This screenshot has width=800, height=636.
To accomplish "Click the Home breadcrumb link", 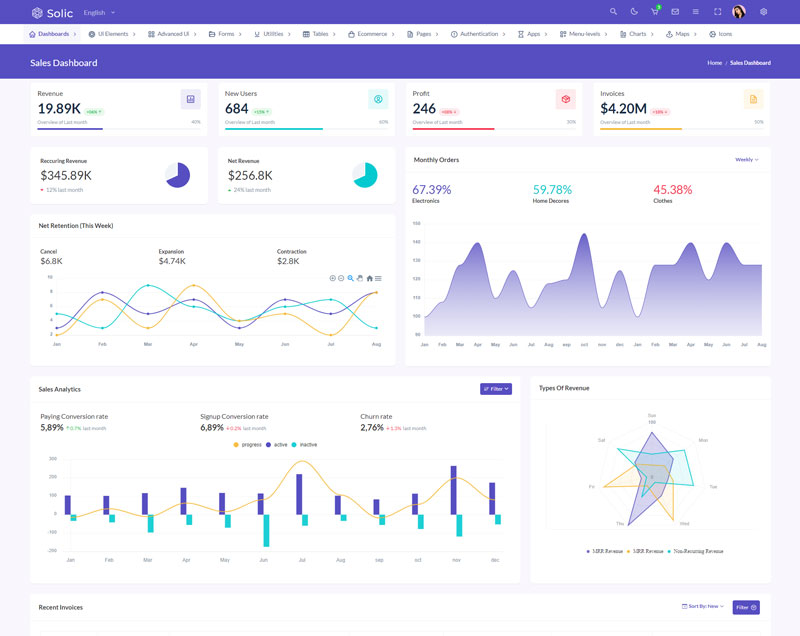I will [x=714, y=63].
